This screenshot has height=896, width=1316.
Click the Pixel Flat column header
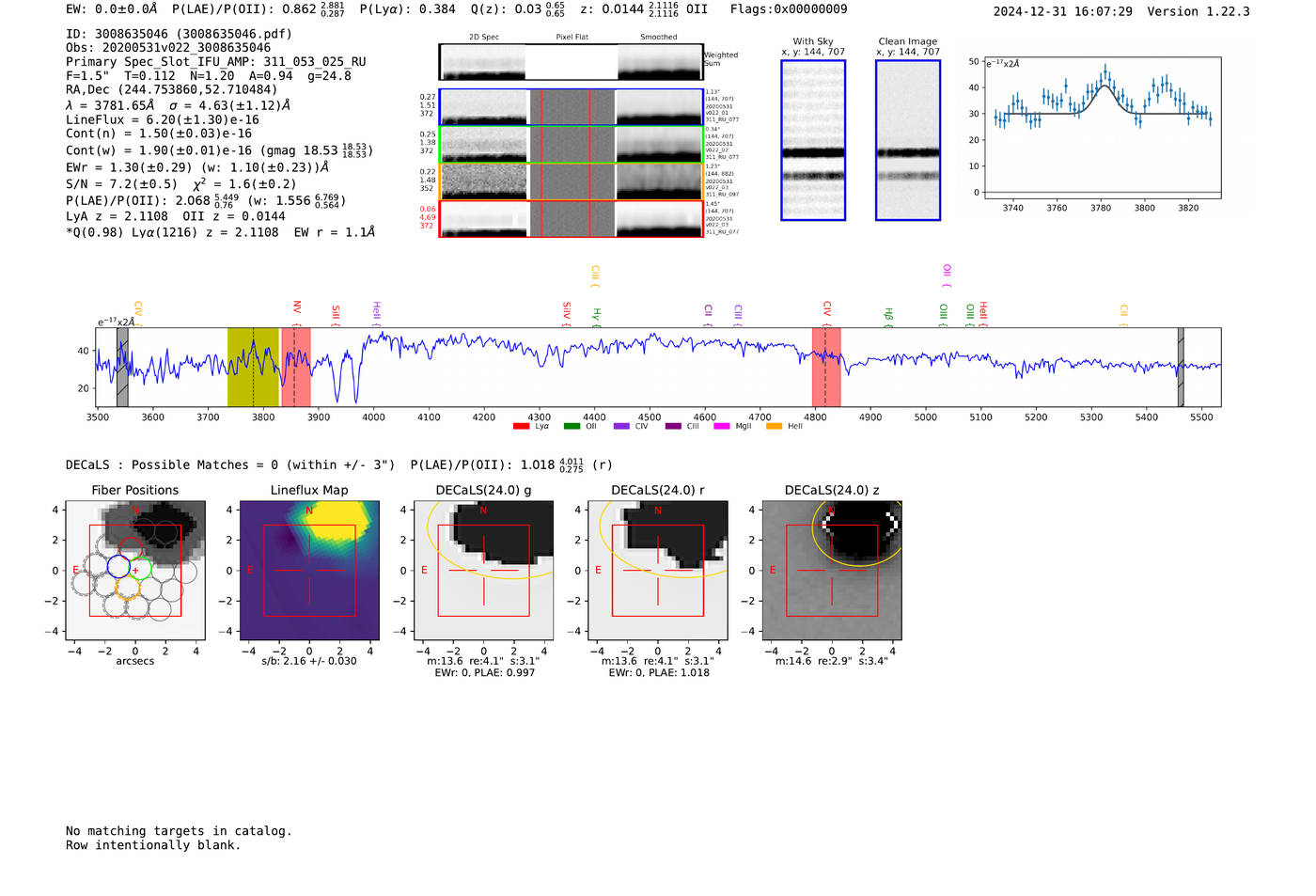point(572,37)
